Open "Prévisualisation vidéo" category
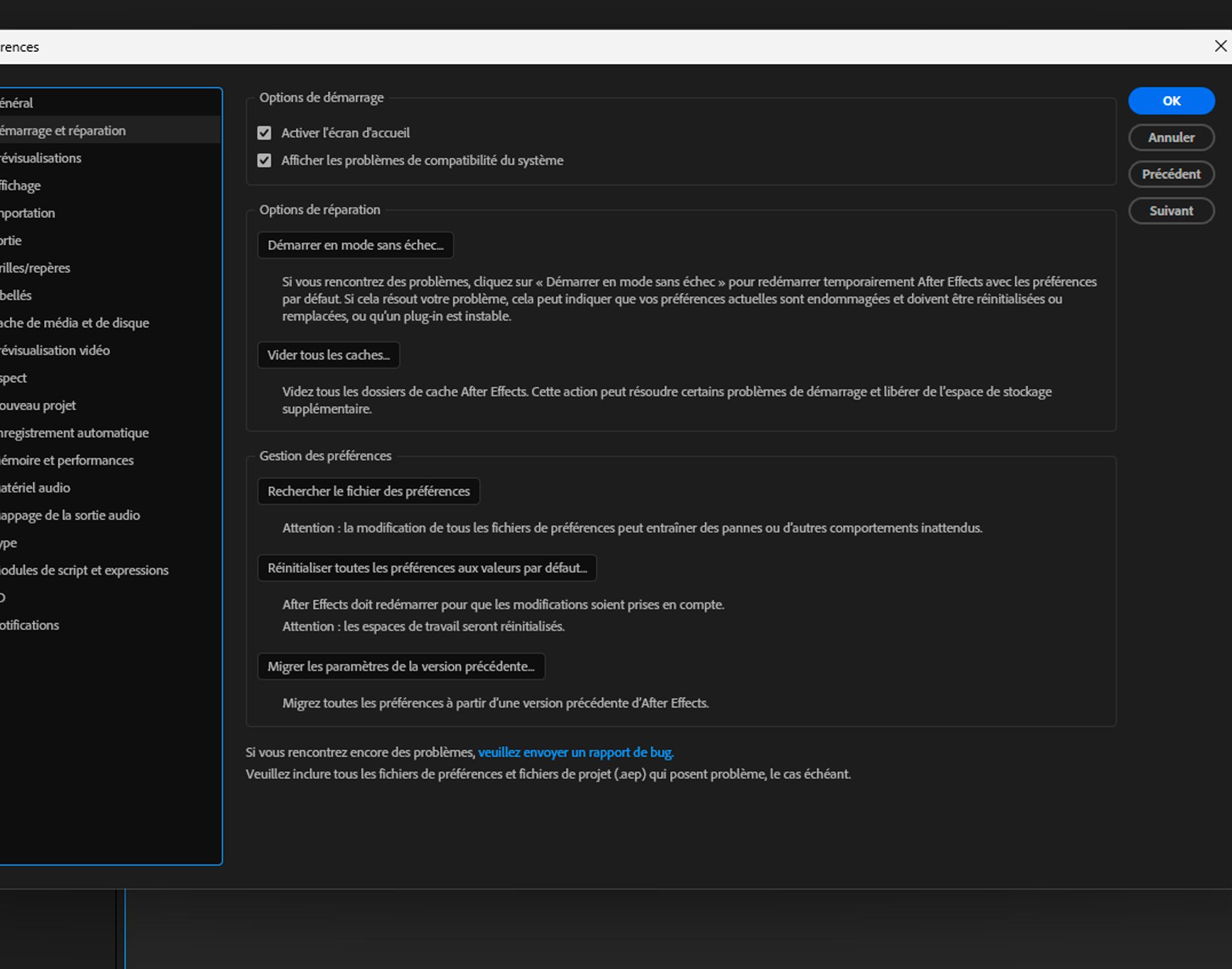 tap(110, 350)
